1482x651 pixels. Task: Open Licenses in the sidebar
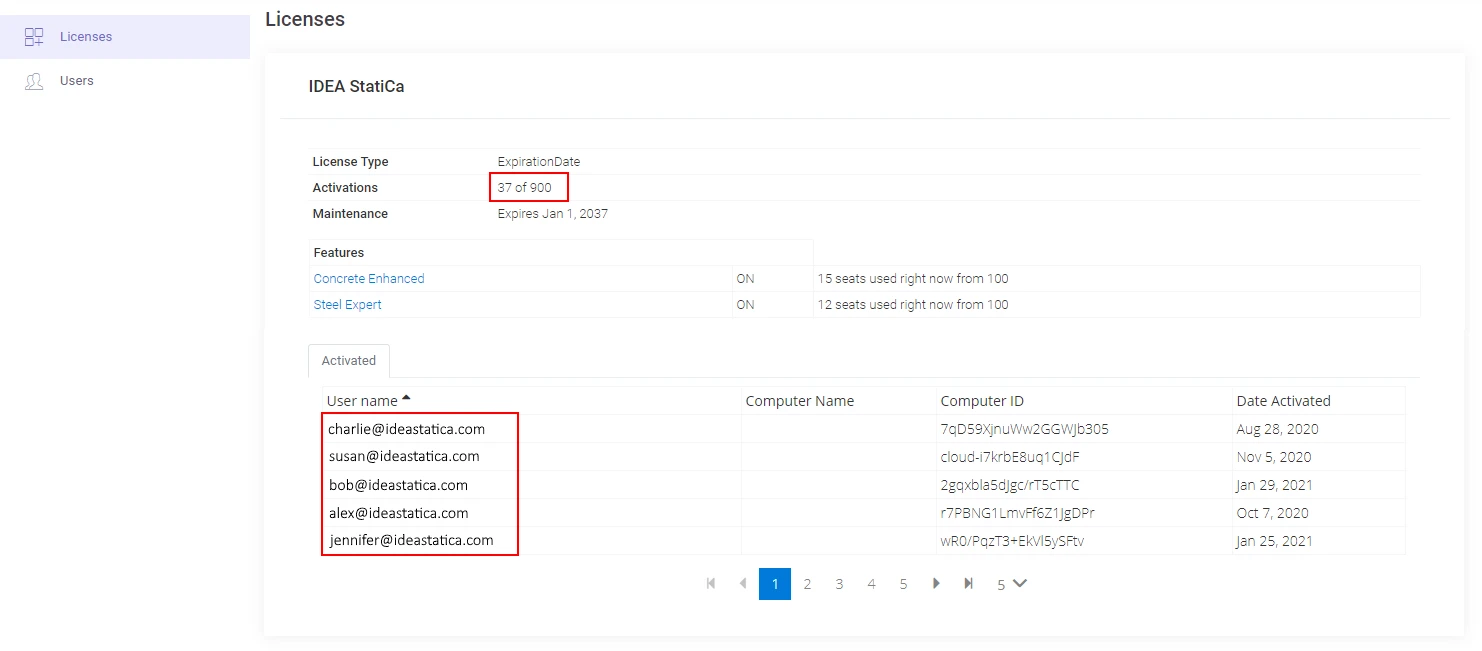tap(124, 37)
